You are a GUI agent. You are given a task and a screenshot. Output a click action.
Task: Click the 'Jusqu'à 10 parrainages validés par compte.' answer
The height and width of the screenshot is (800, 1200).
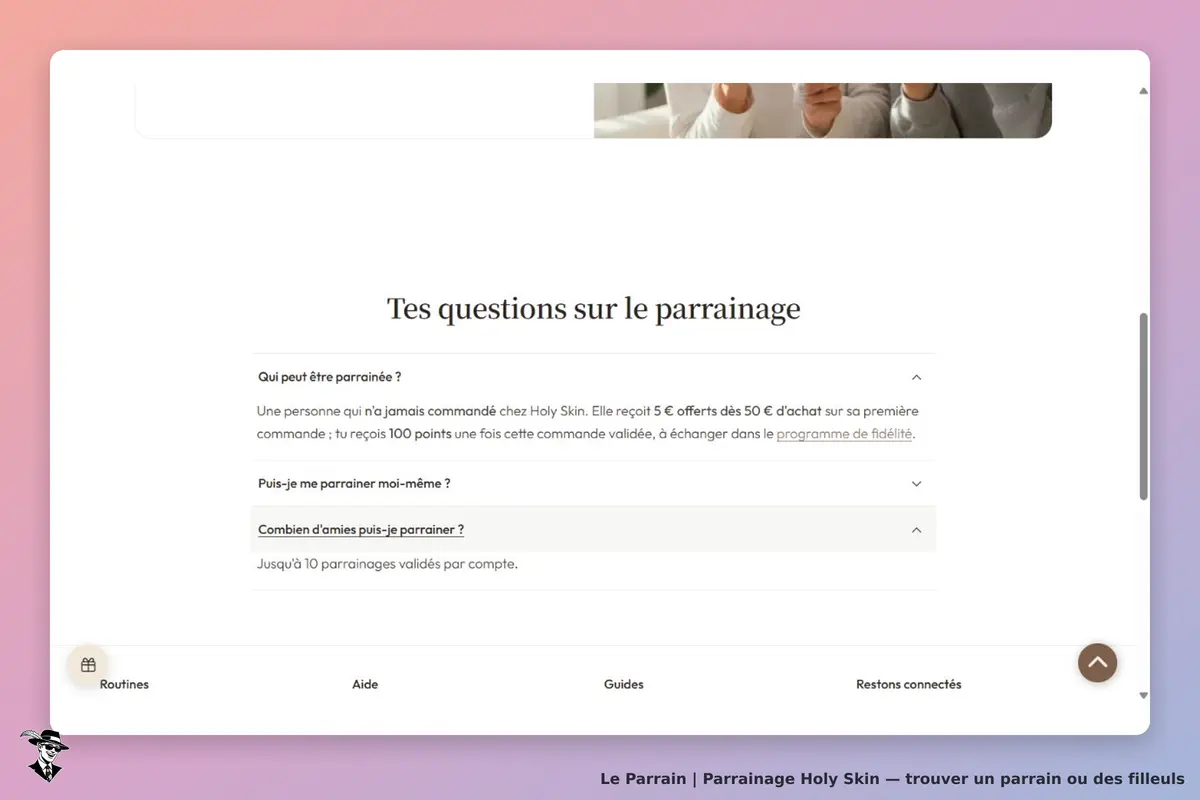pos(387,564)
